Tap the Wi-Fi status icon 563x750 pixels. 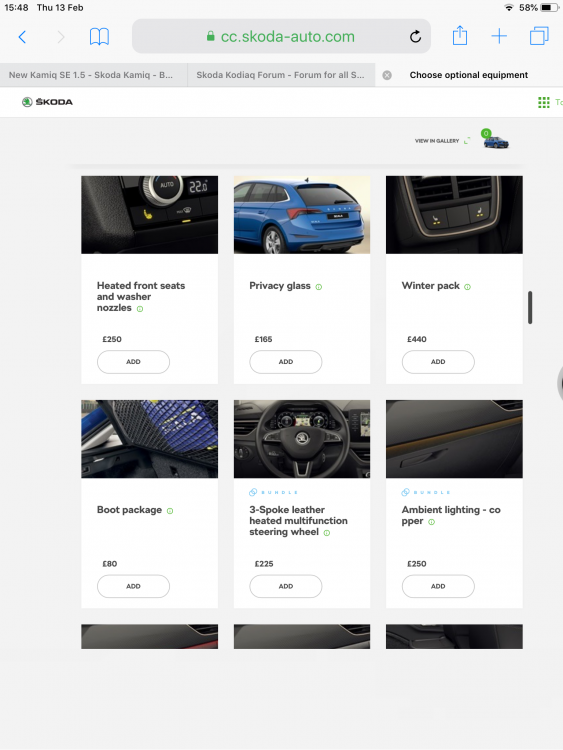point(509,8)
